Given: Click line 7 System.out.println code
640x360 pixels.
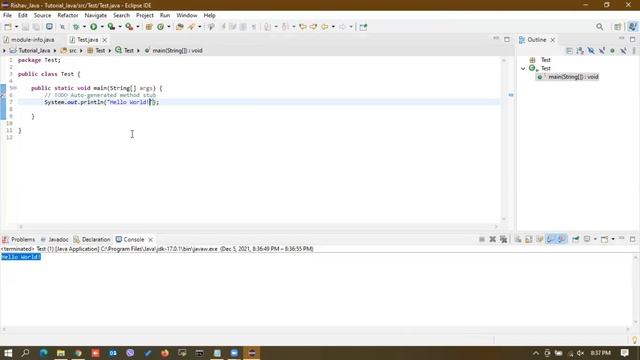Looking at the screenshot, I should coord(102,102).
